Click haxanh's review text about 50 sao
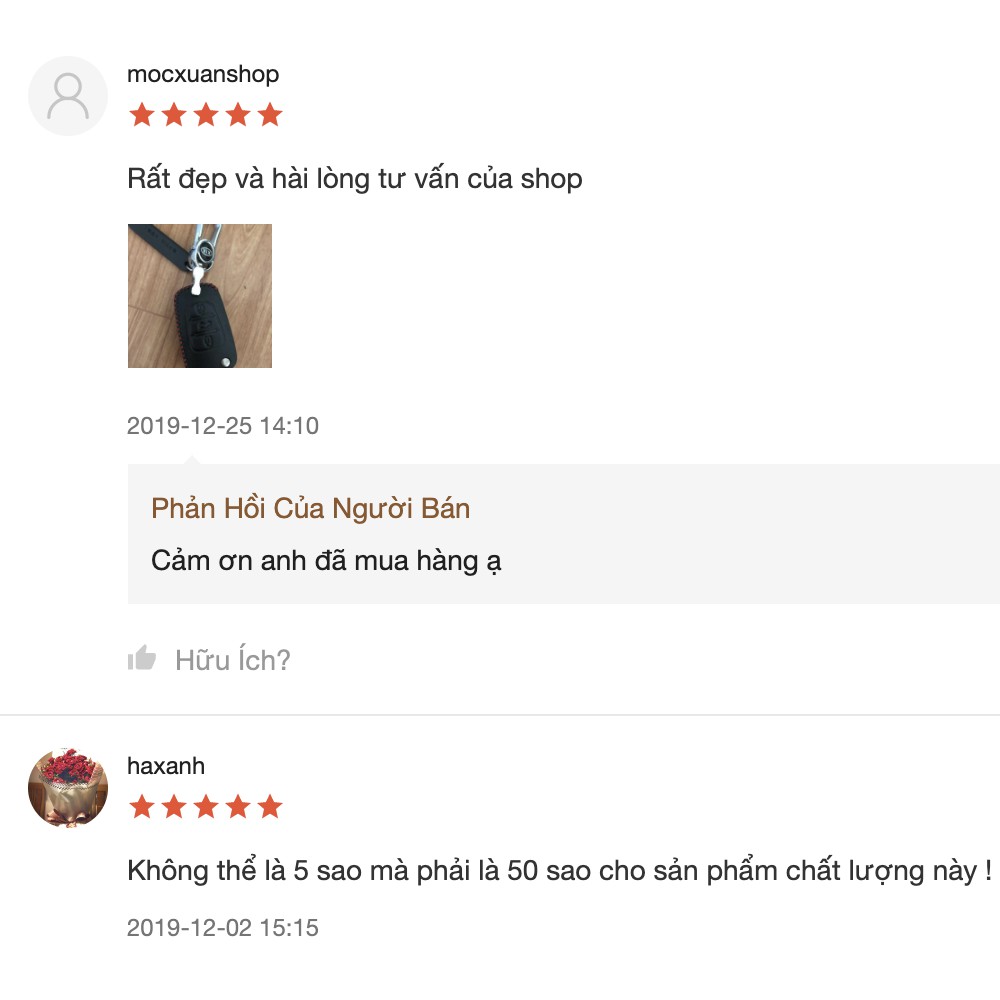 click(x=559, y=871)
